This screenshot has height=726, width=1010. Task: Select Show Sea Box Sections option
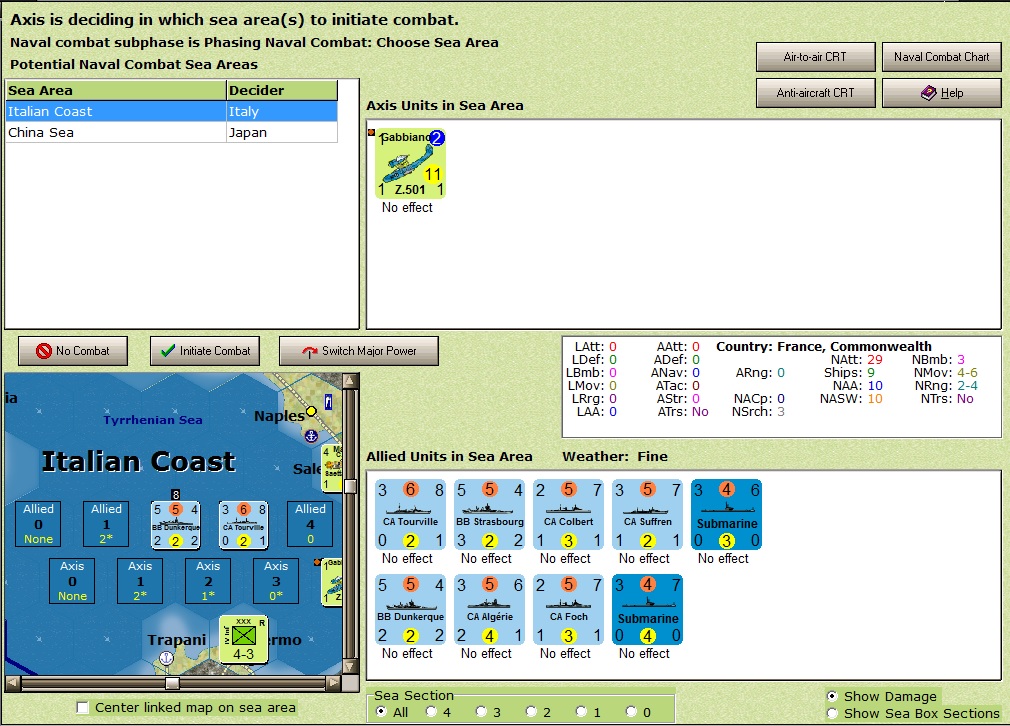pos(832,713)
